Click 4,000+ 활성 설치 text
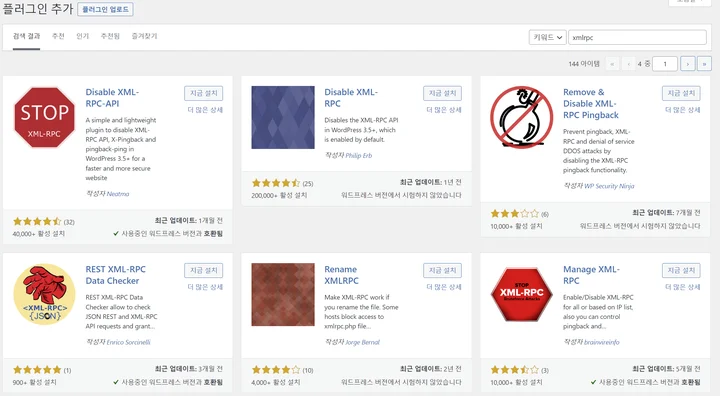Viewport: 720px width, 396px height. point(276,382)
